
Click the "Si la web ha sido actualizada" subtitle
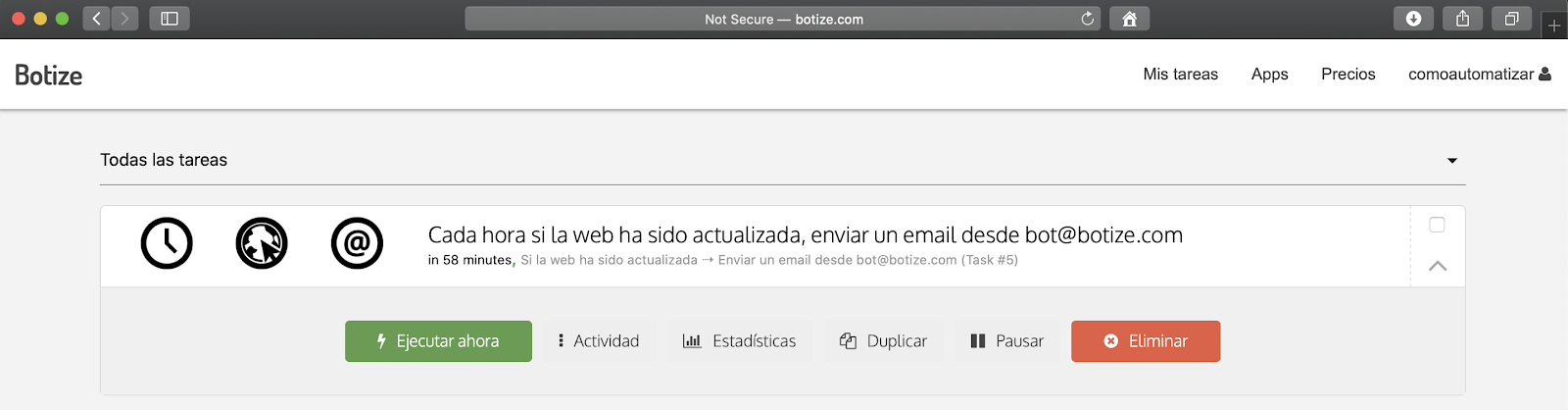pos(609,260)
